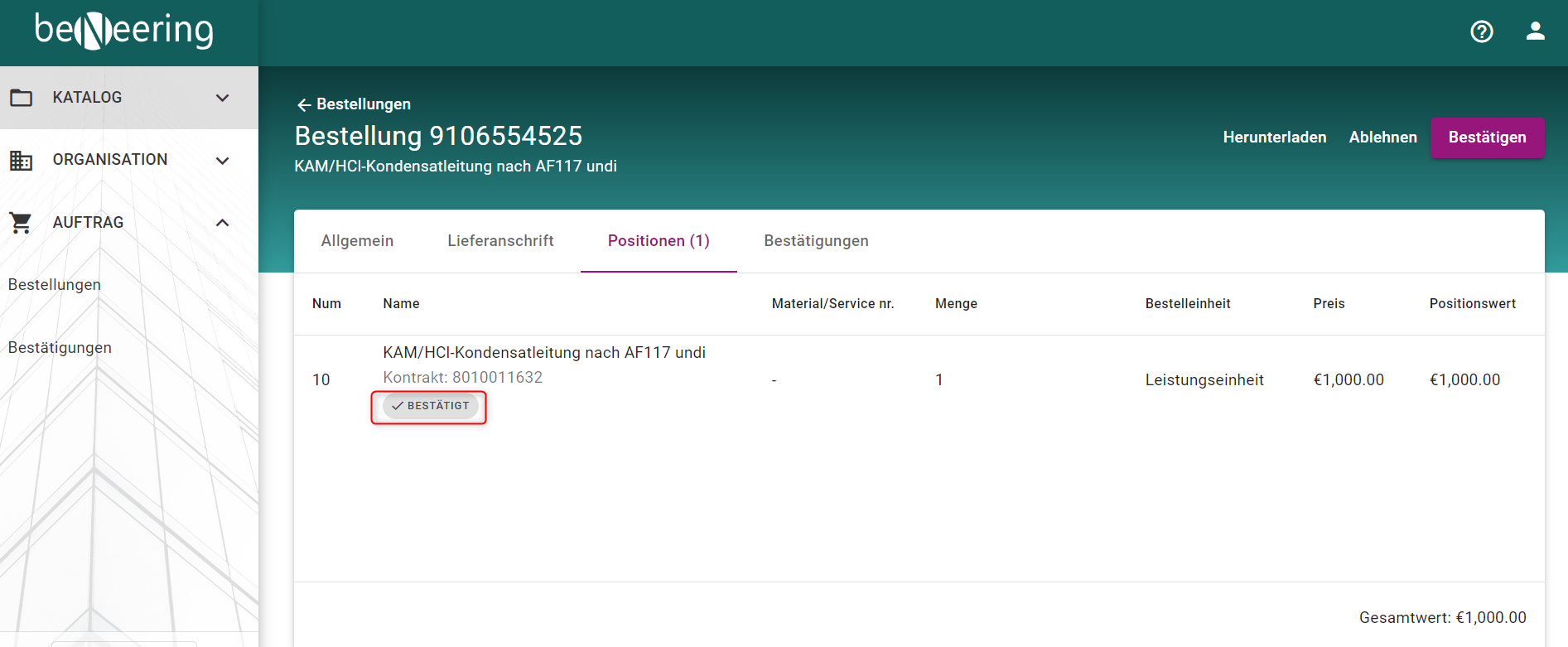Click the Katalog folder icon
Screen dimensions: 1568x647
point(22,98)
